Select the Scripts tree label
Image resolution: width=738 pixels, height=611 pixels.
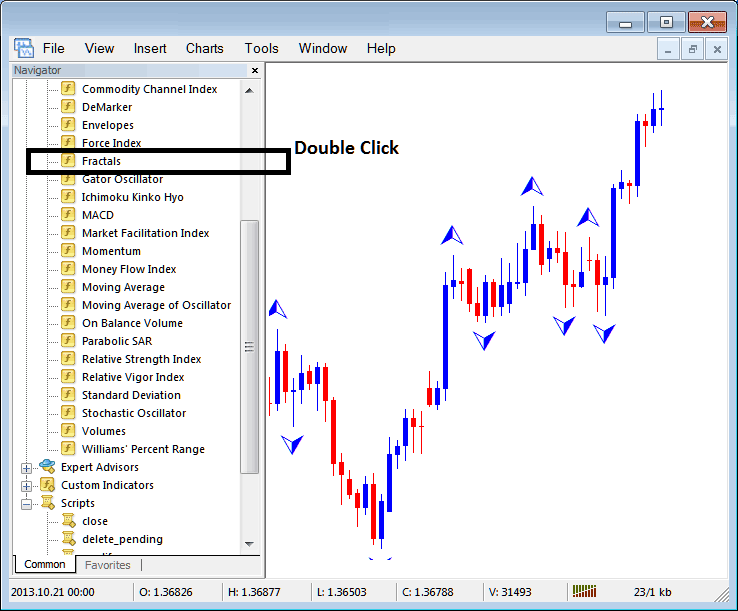(x=78, y=503)
